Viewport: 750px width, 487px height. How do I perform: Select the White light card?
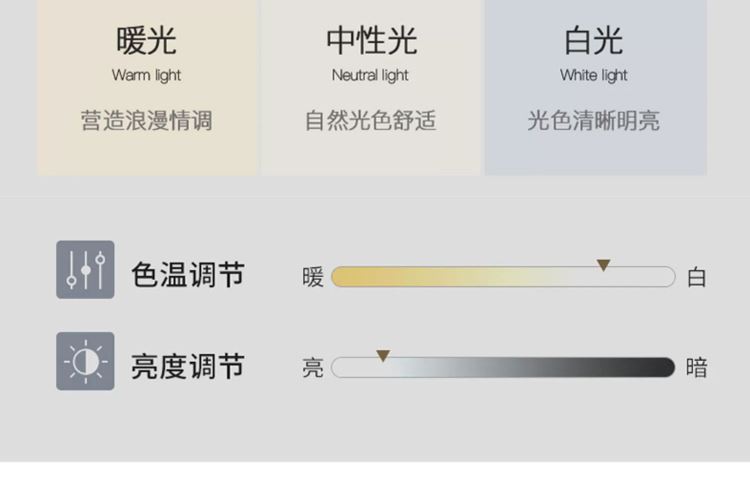point(595,86)
